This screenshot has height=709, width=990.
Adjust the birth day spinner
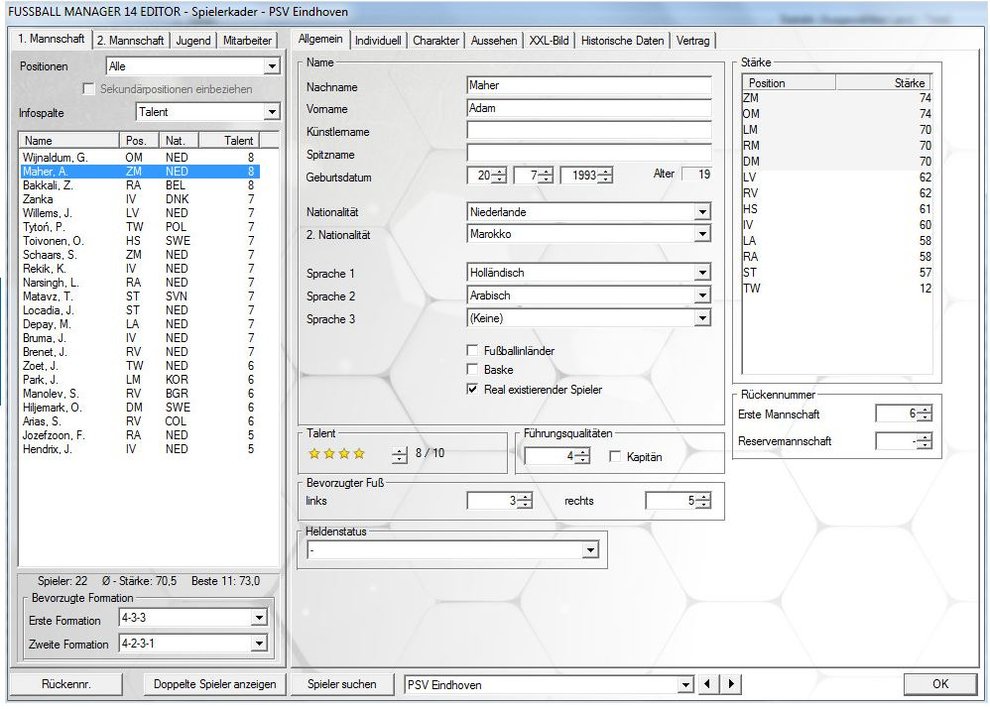pos(499,175)
